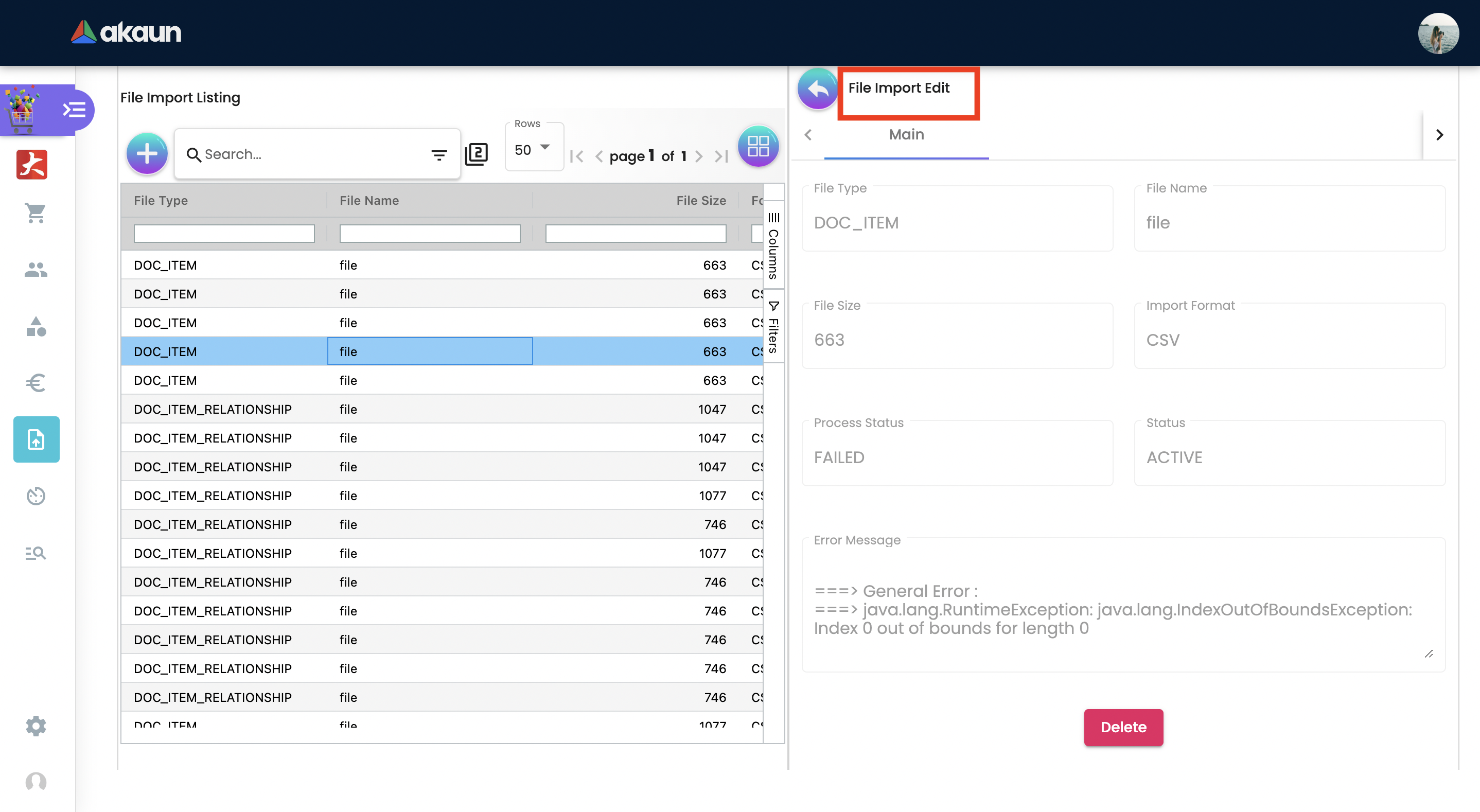Click the blue back arrow icon
The height and width of the screenshot is (812, 1480).
click(817, 89)
